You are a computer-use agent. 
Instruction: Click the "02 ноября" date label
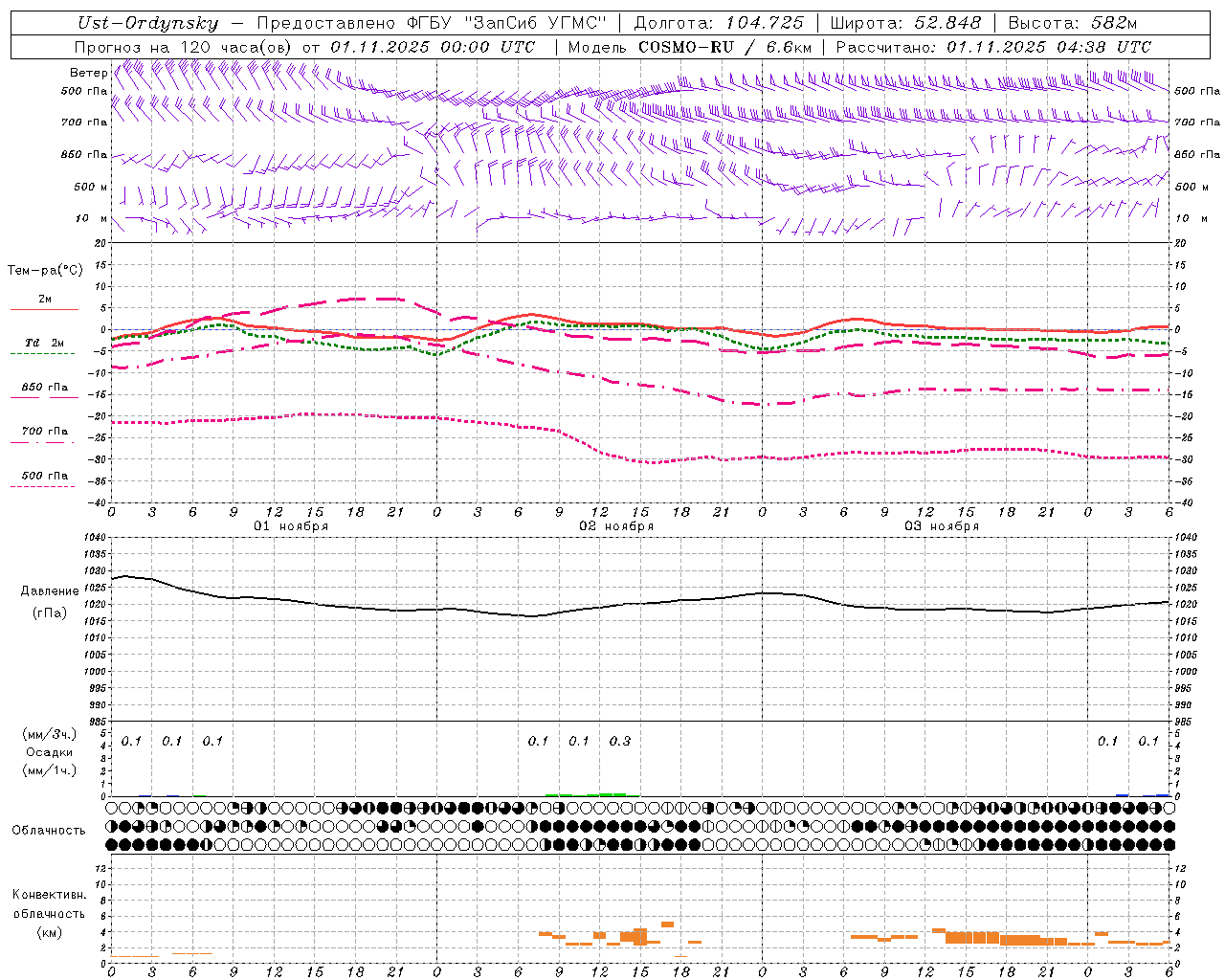616,526
